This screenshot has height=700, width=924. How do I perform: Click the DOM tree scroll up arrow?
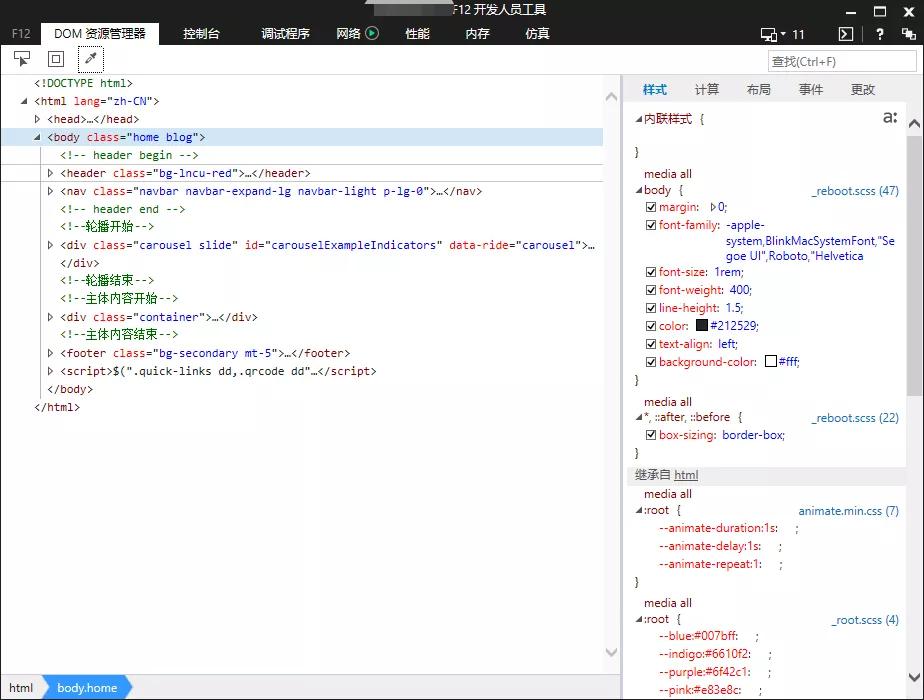(x=612, y=97)
